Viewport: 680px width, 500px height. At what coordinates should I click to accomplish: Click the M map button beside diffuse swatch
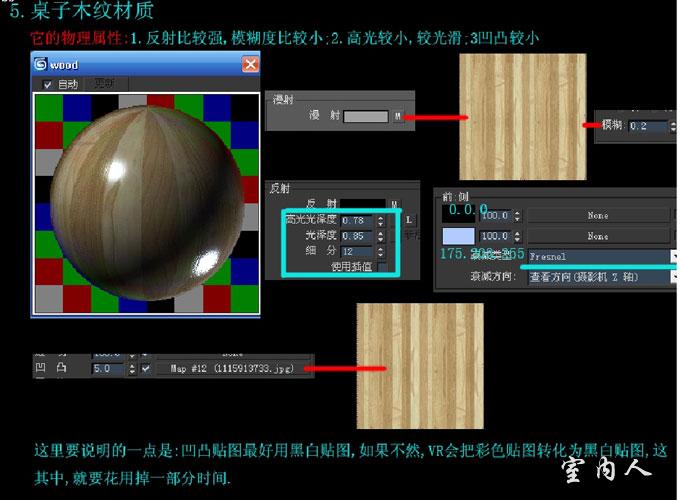[x=397, y=116]
